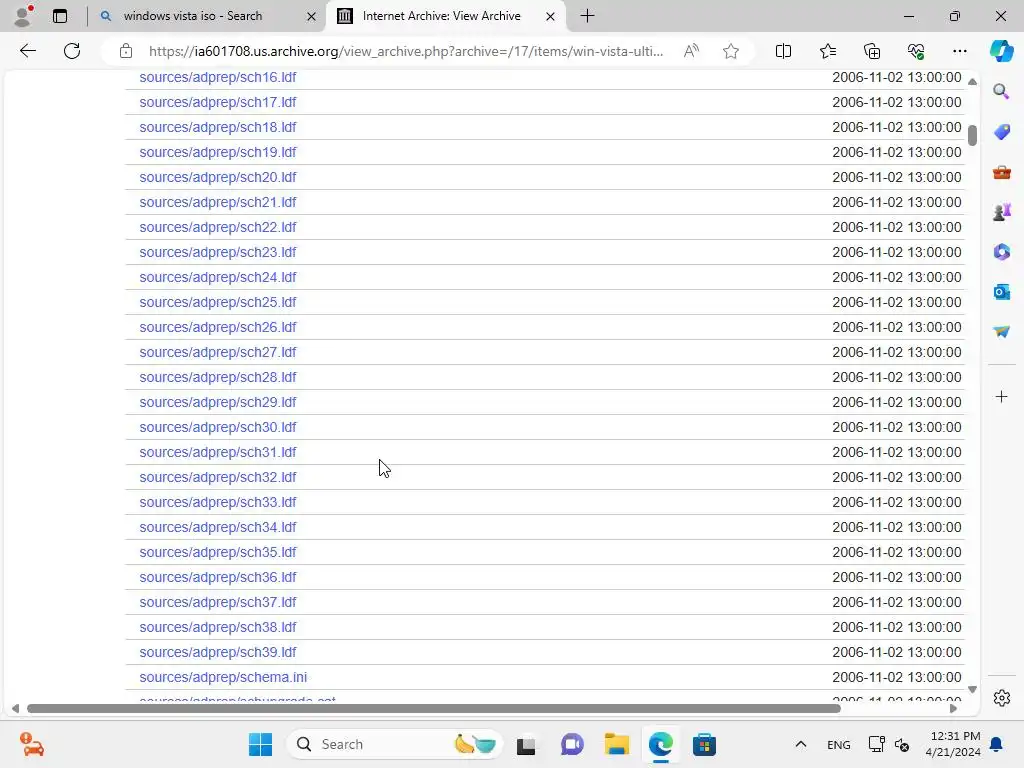Select the date on the sch30.ldf row
Viewport: 1024px width, 768px height.
click(x=897, y=427)
